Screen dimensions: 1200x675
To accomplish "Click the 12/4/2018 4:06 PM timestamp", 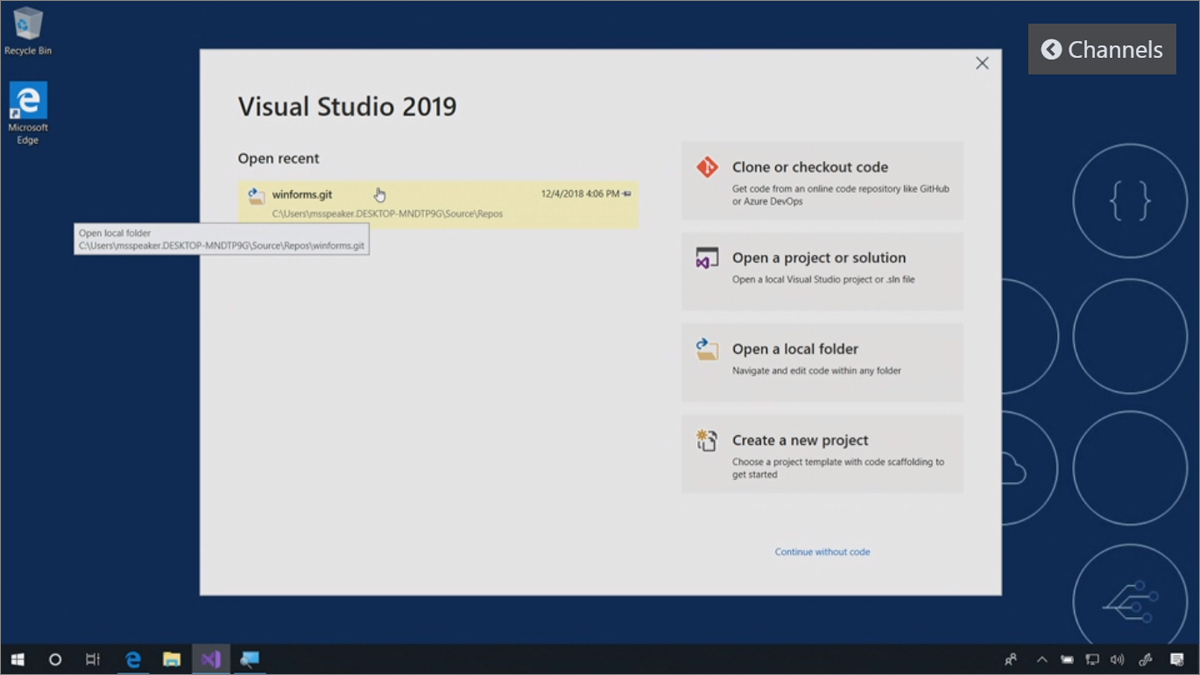I will coord(580,194).
